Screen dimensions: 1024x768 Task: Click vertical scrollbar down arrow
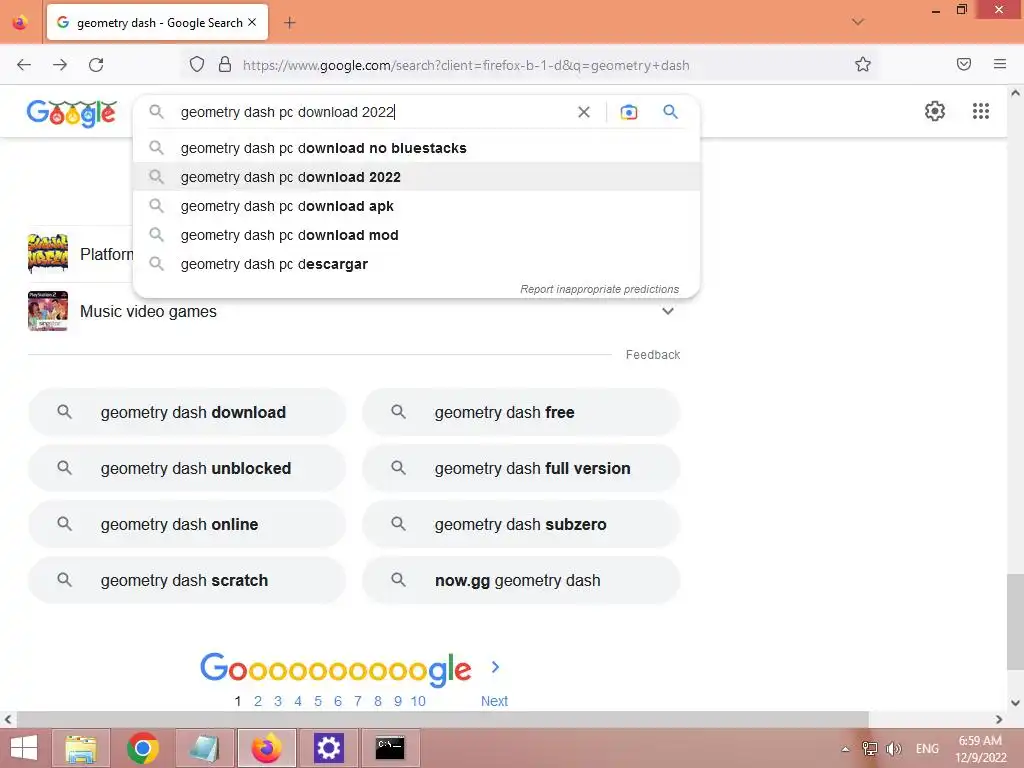coord(1015,703)
